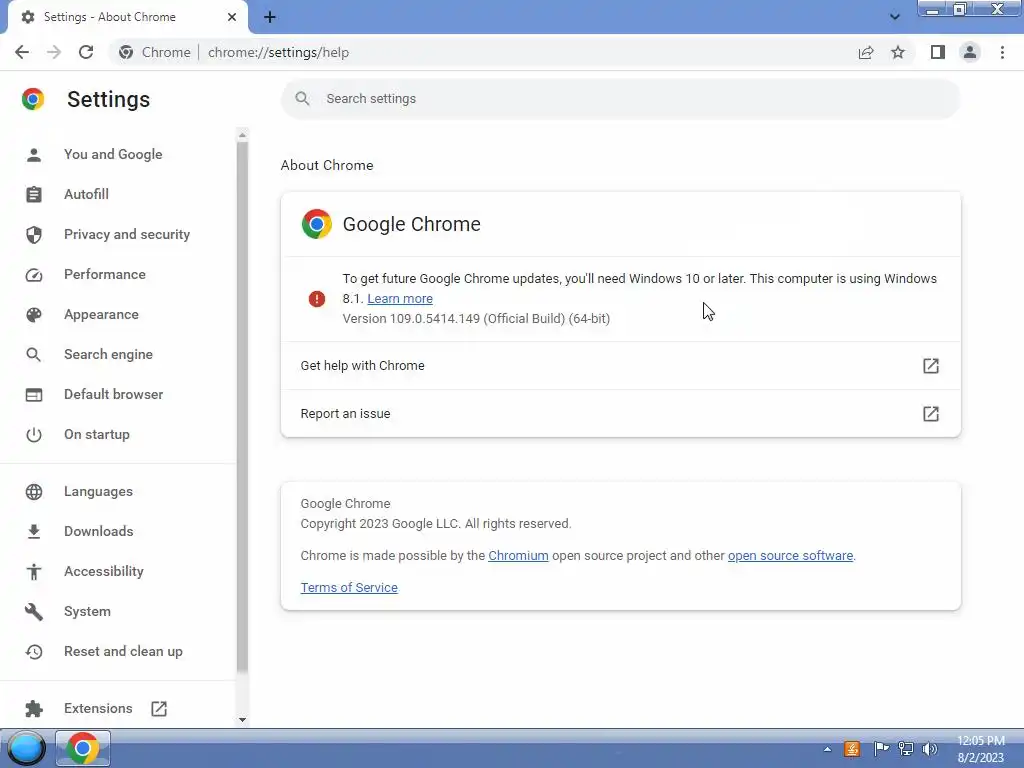The height and width of the screenshot is (768, 1024).
Task: Bookmark this tab with the star icon
Action: pos(898,52)
